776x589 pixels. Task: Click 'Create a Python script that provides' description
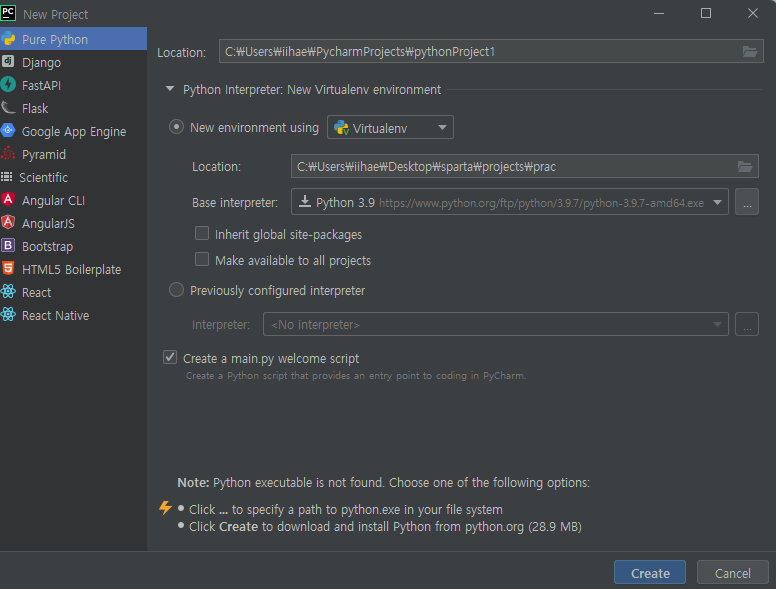click(355, 376)
